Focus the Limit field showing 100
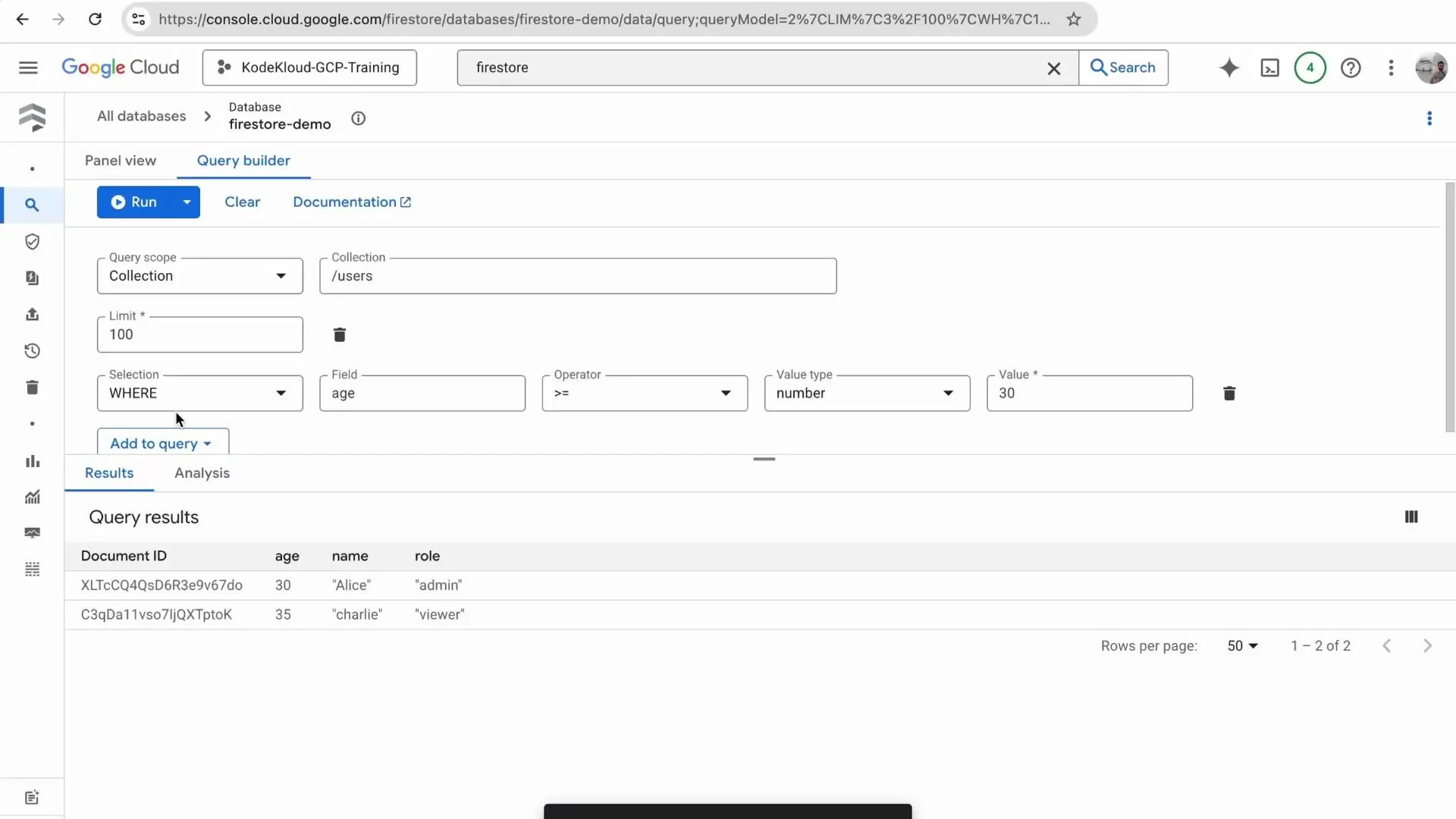Image resolution: width=1456 pixels, height=819 pixels. coord(199,334)
